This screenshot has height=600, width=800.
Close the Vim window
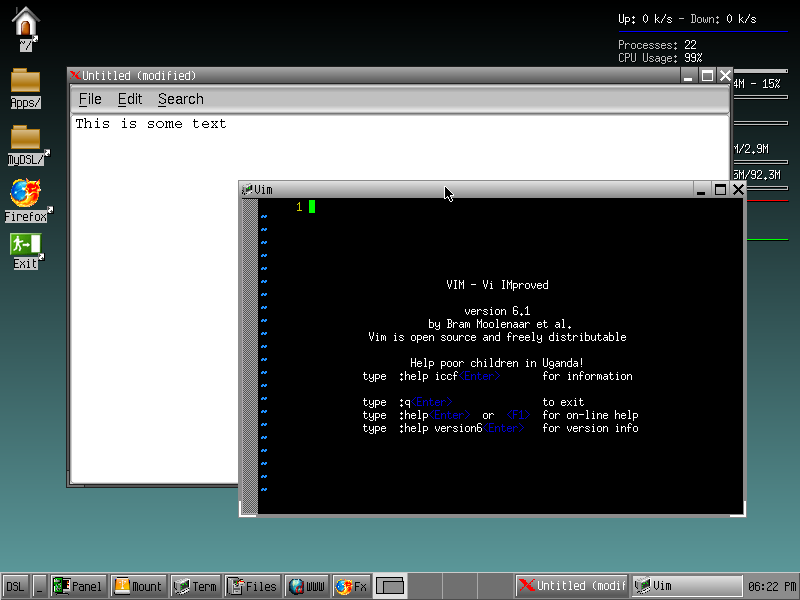point(738,190)
